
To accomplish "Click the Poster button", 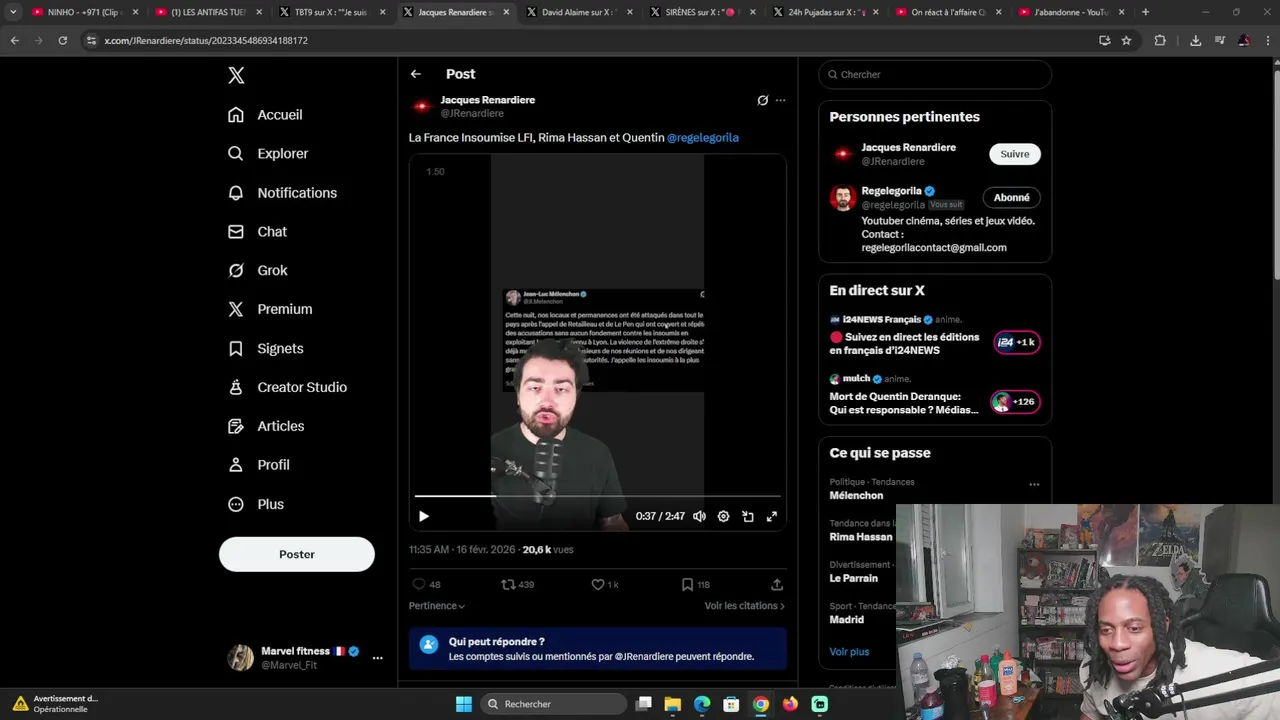I will [x=297, y=554].
